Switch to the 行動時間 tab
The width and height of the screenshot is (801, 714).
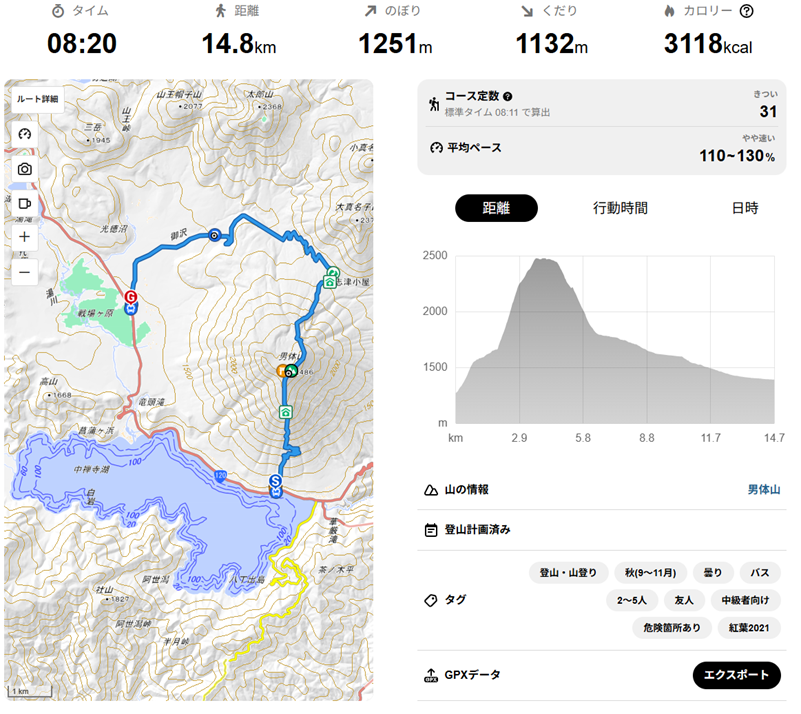(620, 208)
